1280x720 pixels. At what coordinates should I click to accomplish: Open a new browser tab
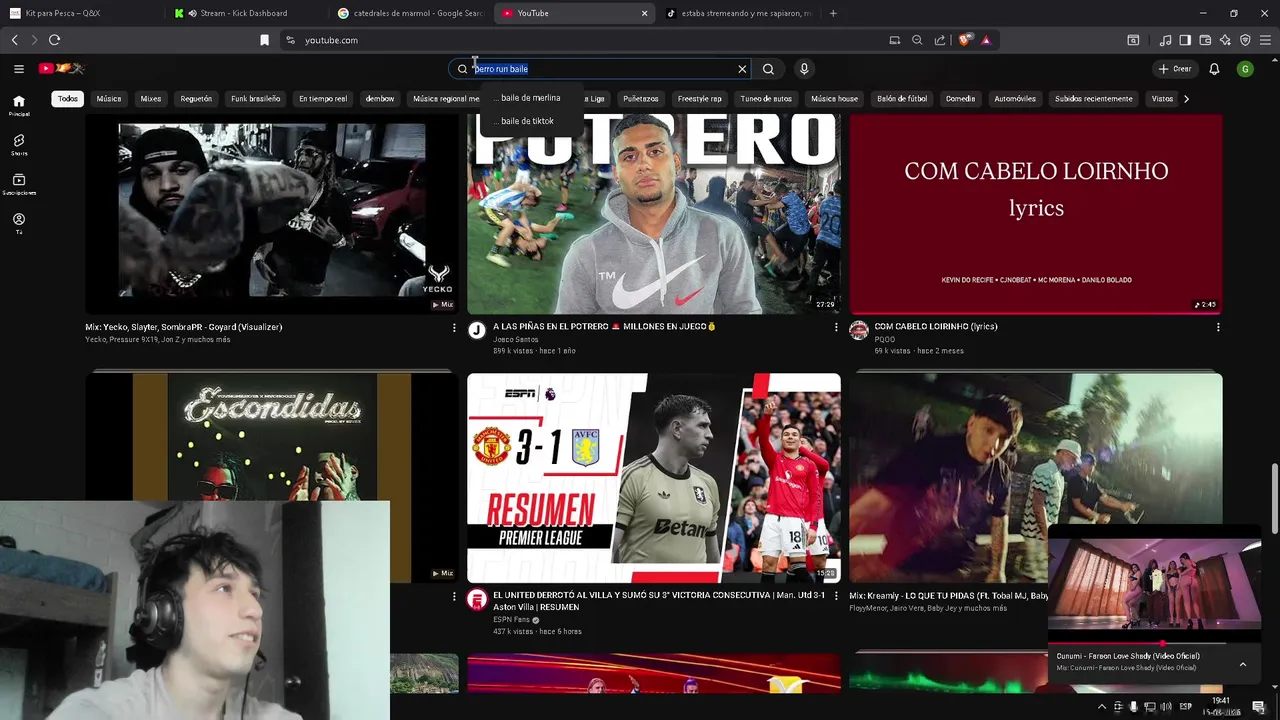[833, 13]
